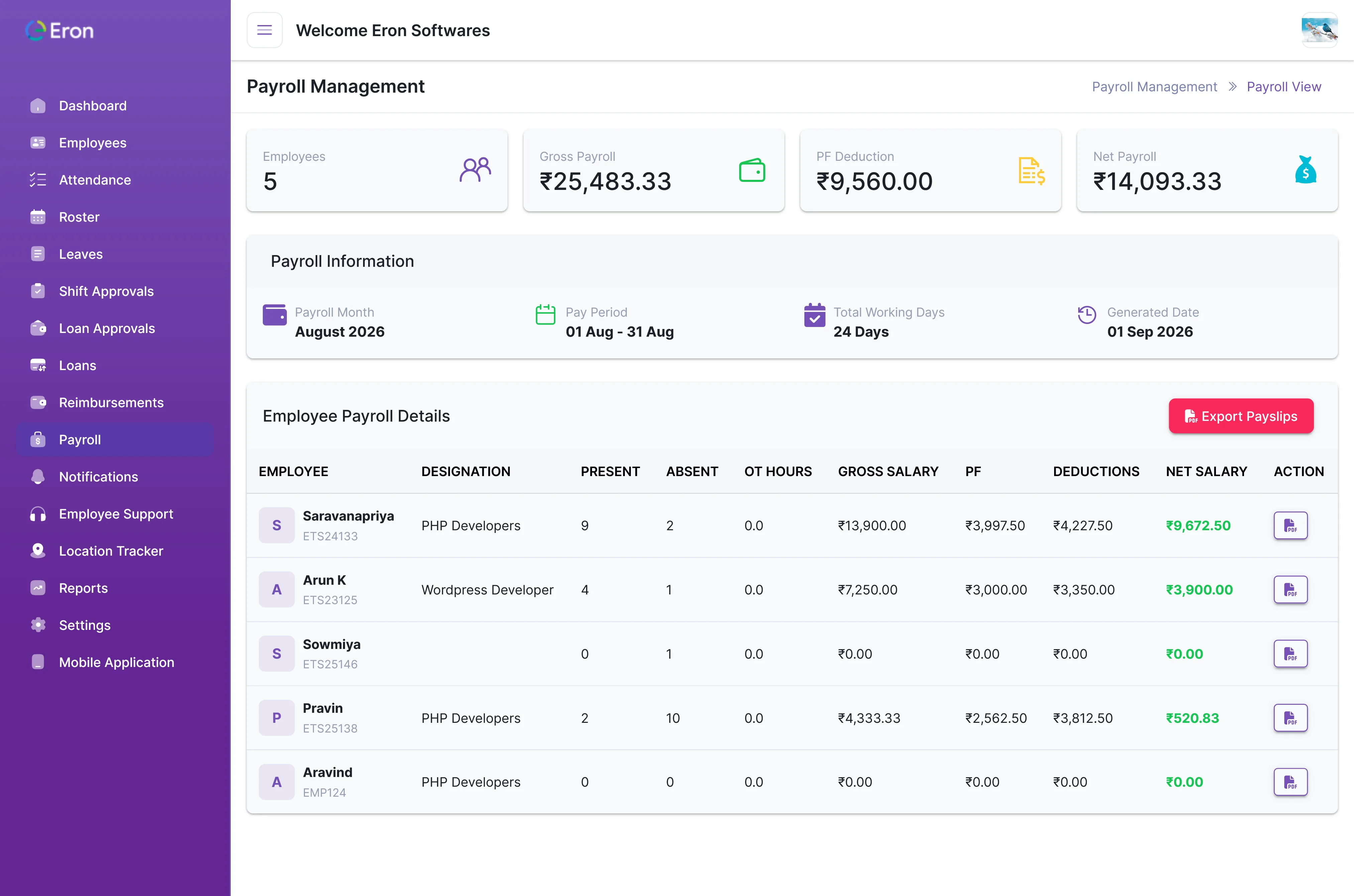Click the Loan Approvals wallet icon
This screenshot has width=1354, height=896.
pyautogui.click(x=38, y=329)
